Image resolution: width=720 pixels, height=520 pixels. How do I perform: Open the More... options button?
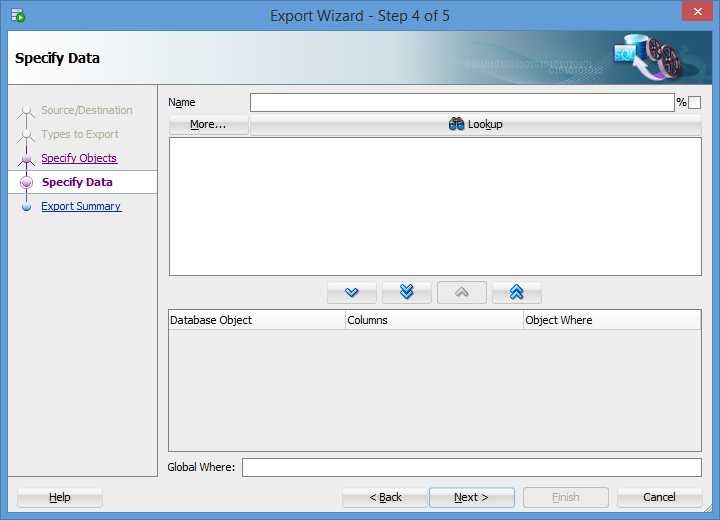(208, 125)
